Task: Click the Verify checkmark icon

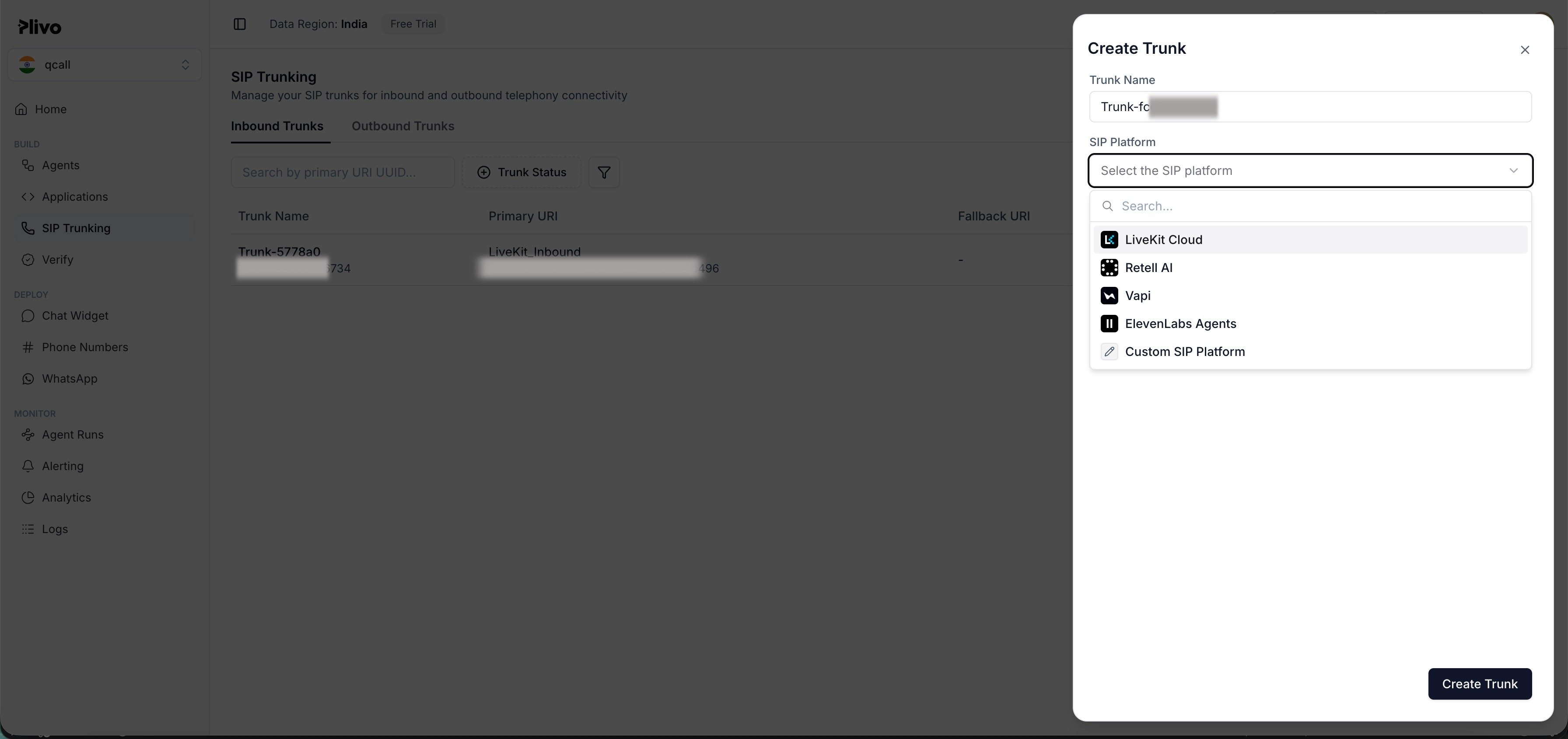Action: click(x=28, y=260)
